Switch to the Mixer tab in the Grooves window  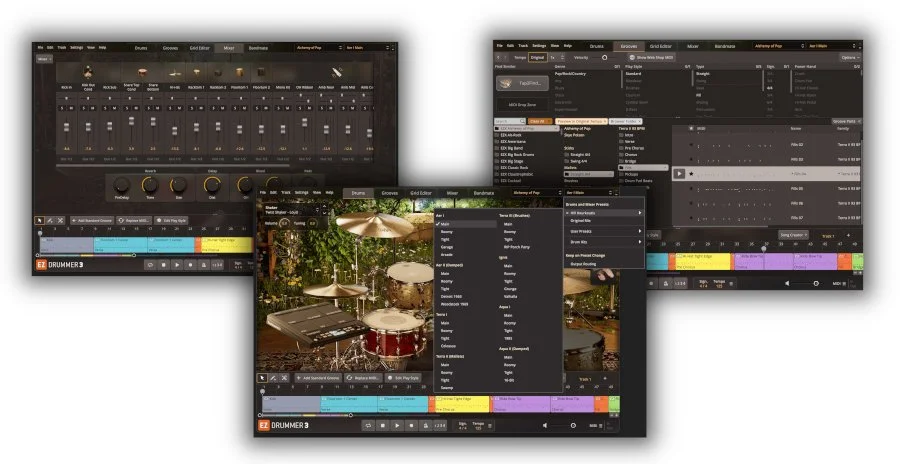click(x=693, y=46)
